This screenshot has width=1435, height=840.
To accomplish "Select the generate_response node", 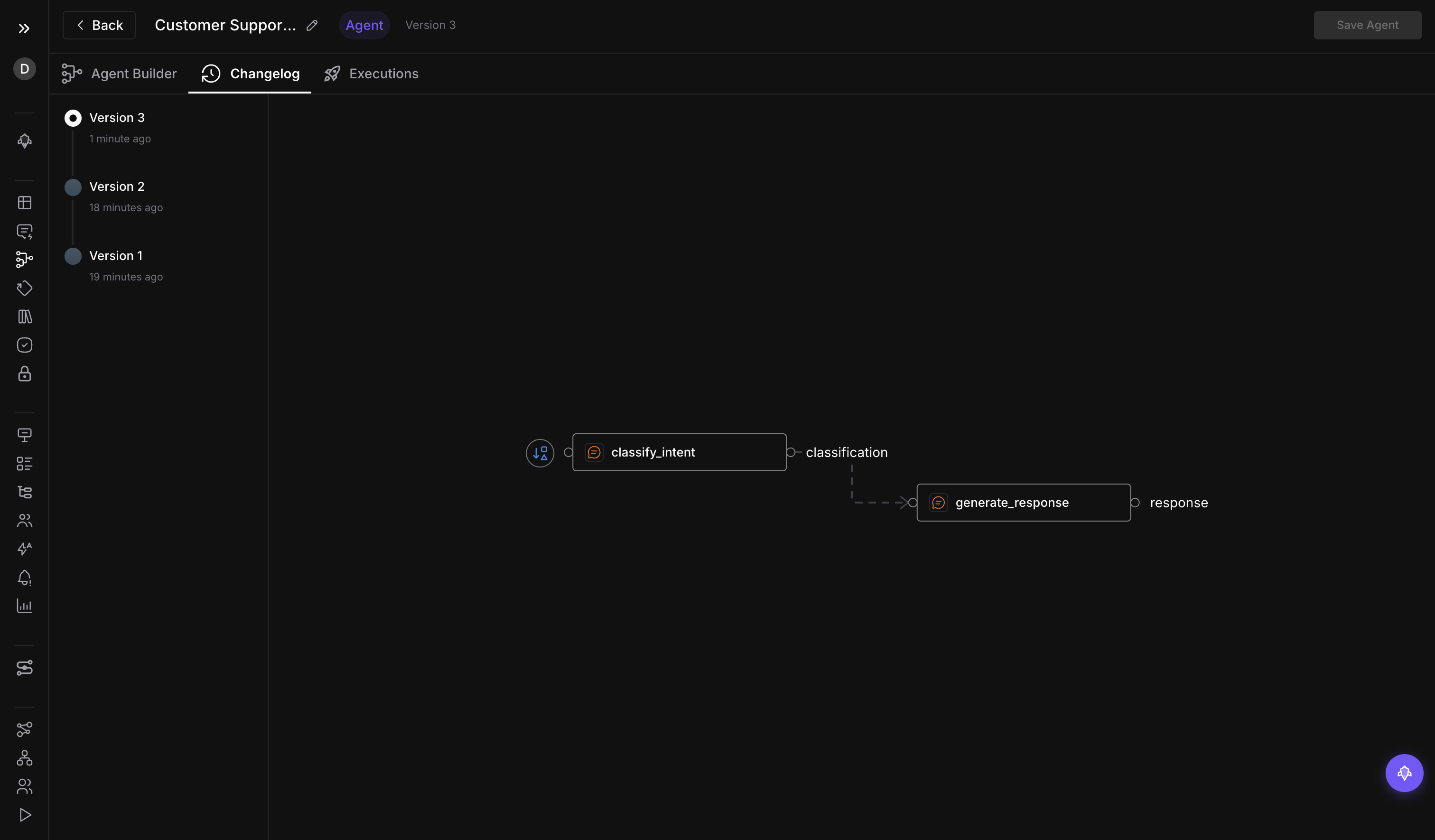I will coord(1023,502).
